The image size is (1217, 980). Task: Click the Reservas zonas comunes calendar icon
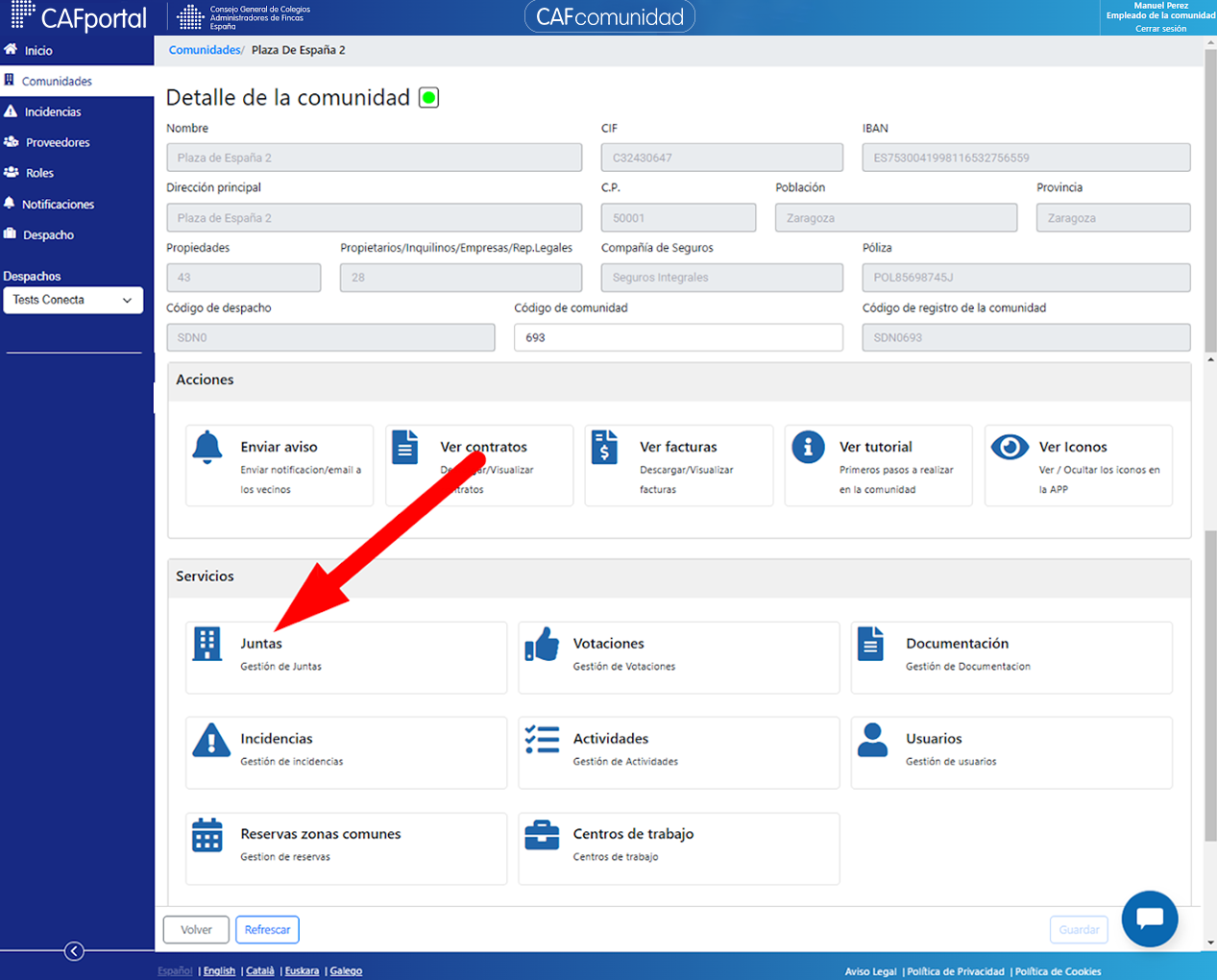coord(207,835)
